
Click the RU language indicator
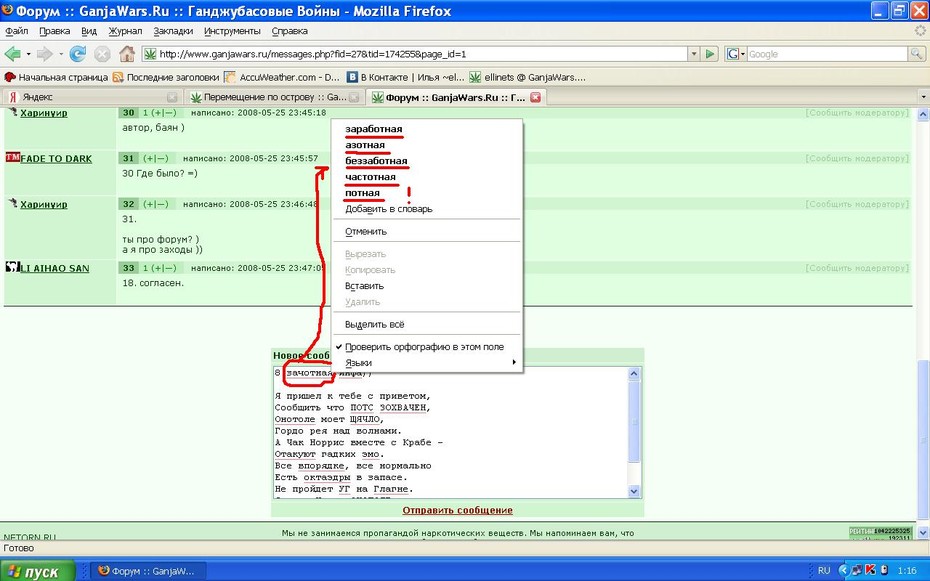point(824,570)
